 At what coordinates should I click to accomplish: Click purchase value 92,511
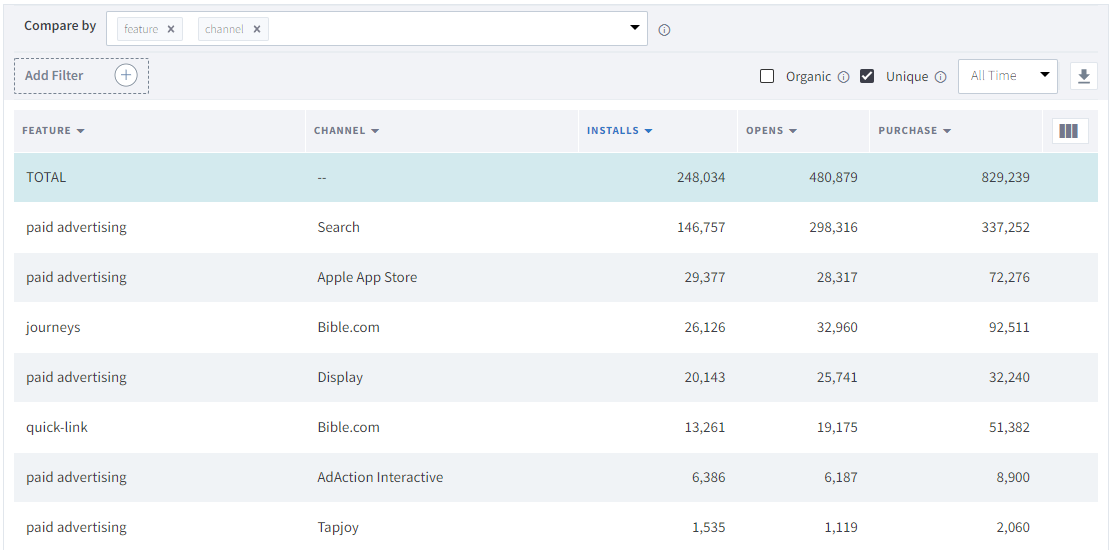1009,328
